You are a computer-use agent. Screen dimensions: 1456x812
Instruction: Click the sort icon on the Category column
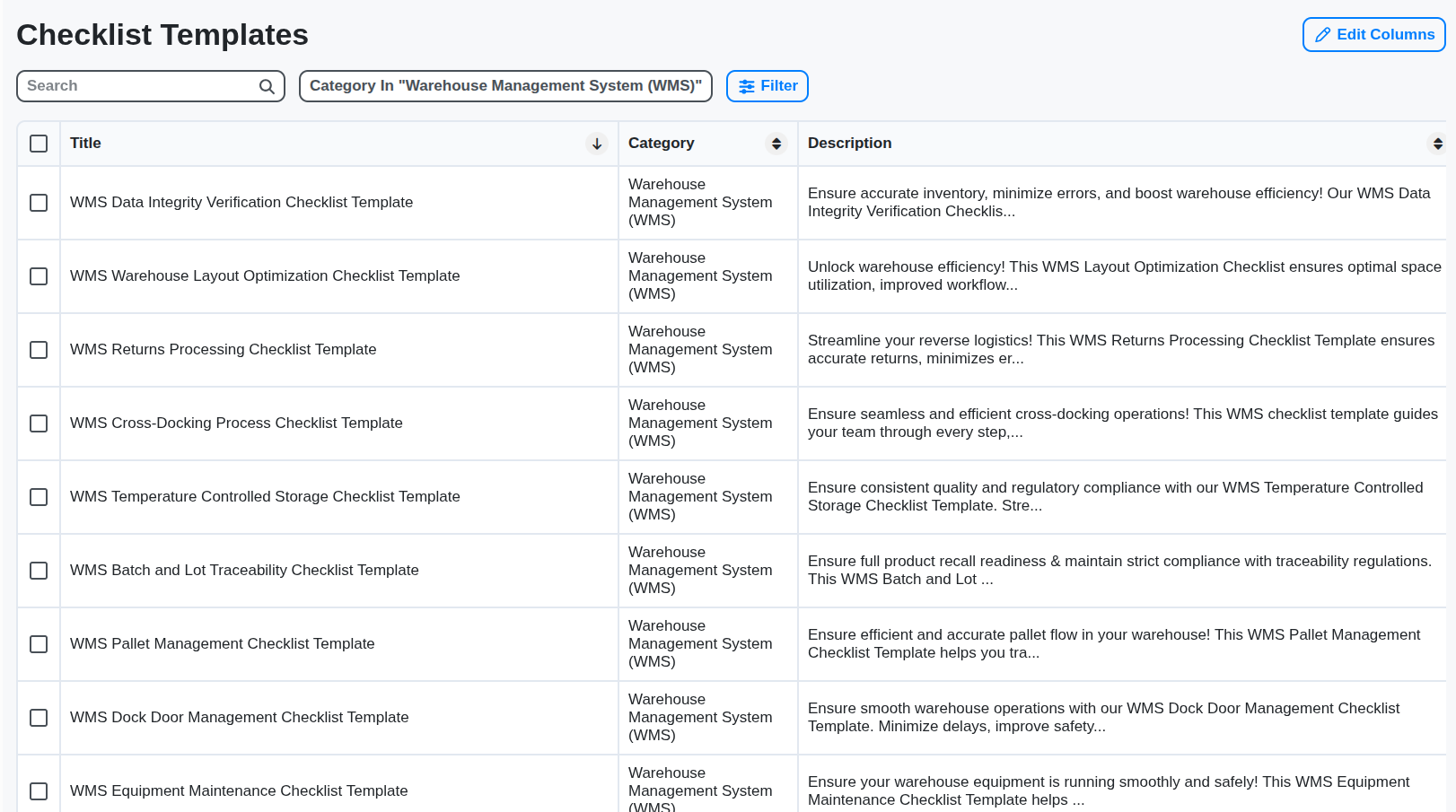pos(776,144)
